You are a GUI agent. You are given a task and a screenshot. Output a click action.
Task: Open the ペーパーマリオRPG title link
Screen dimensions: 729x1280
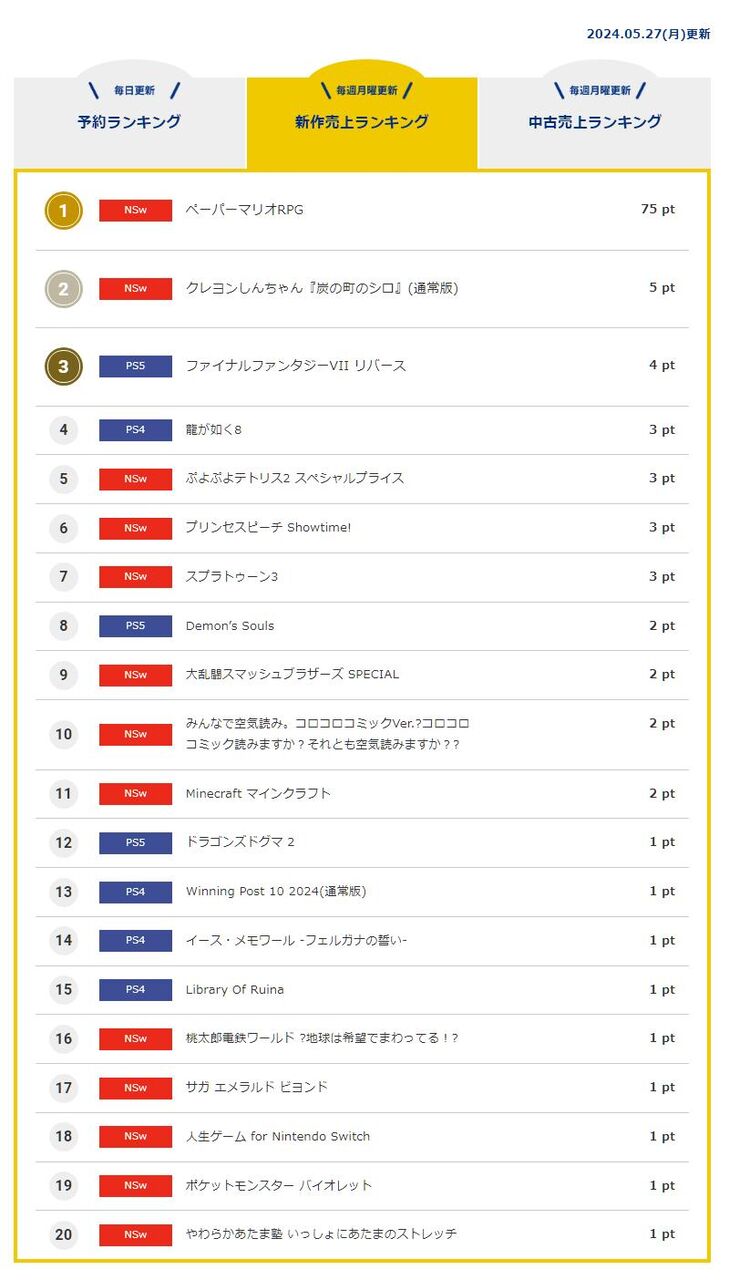pyautogui.click(x=244, y=210)
